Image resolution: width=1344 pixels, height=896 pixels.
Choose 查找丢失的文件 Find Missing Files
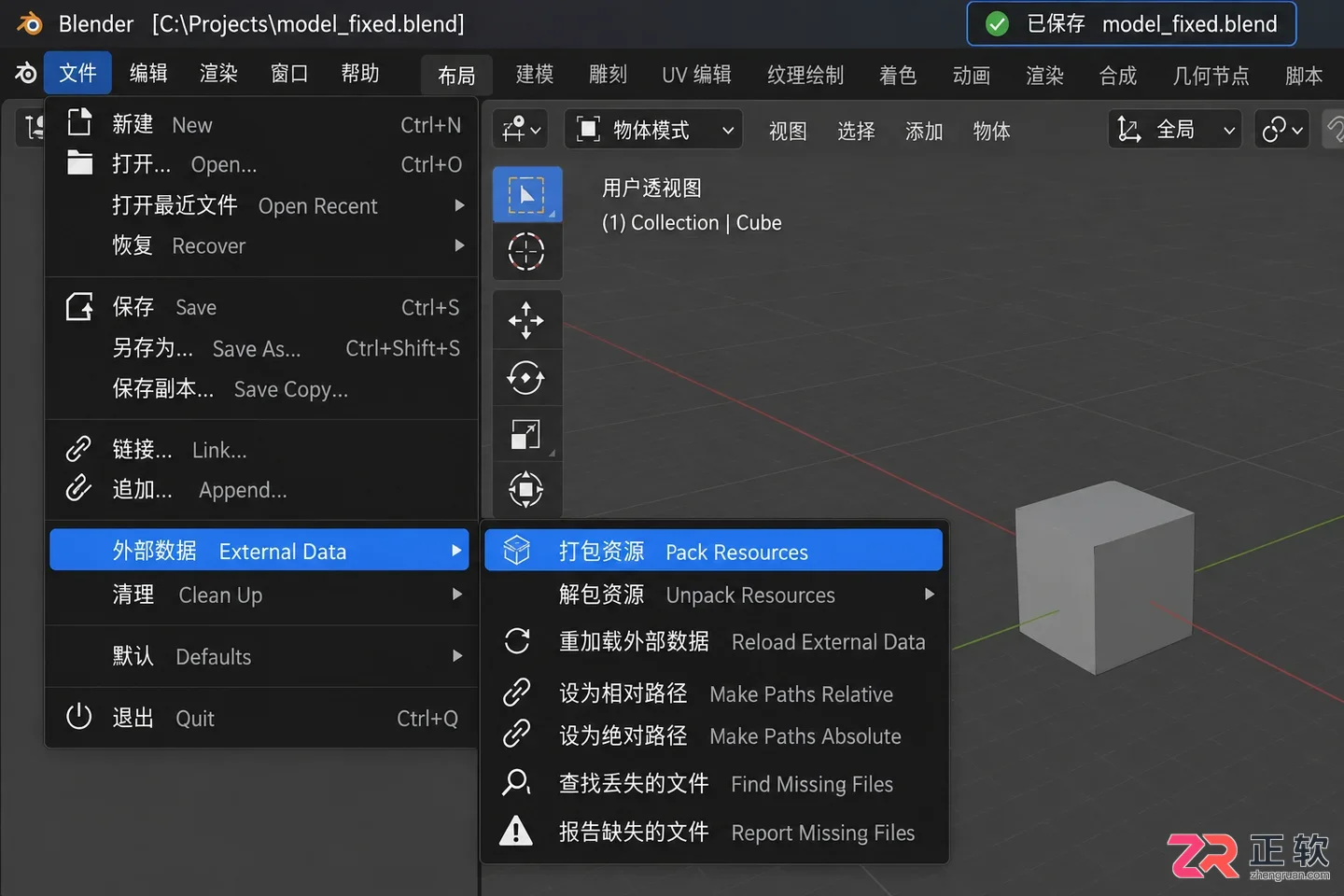tap(714, 783)
